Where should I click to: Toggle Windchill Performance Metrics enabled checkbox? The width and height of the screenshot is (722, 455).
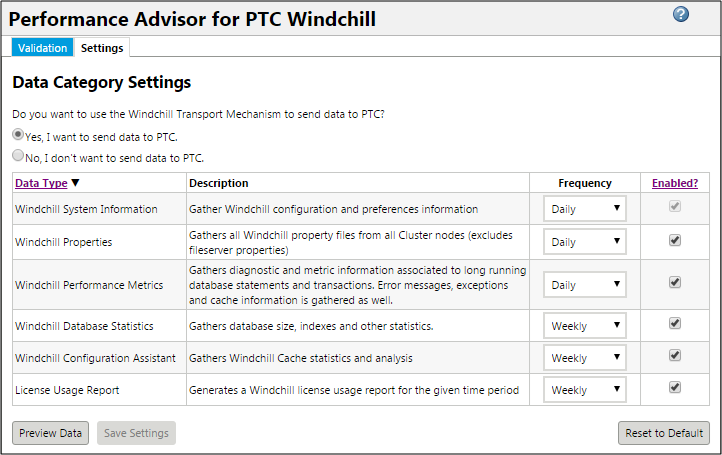point(675,282)
